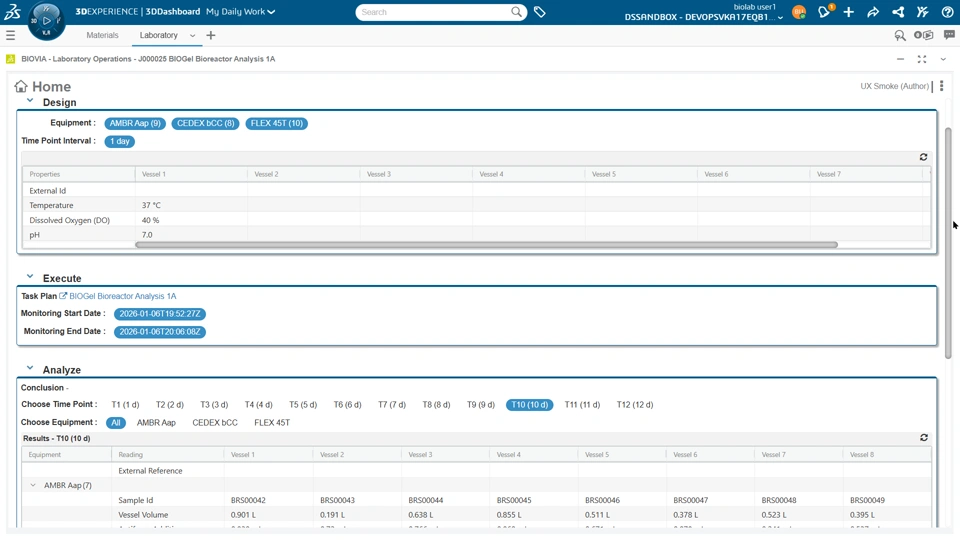Select time point T1 (1 d)
Image resolution: width=960 pixels, height=540 pixels.
click(125, 405)
